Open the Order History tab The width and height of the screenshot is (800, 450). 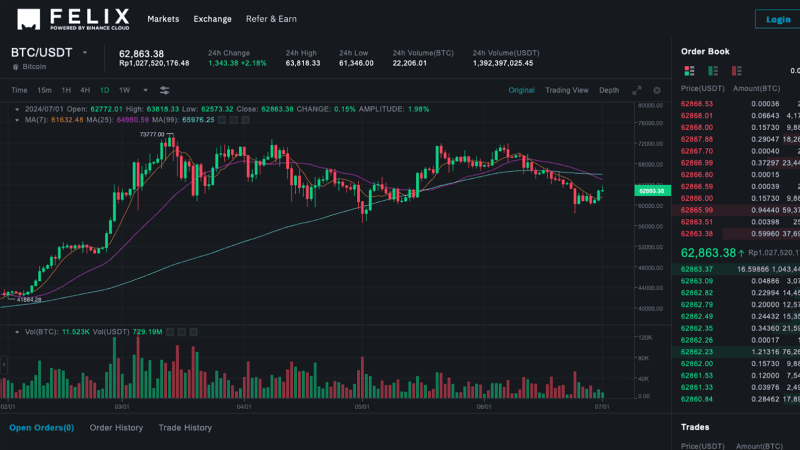(x=116, y=428)
